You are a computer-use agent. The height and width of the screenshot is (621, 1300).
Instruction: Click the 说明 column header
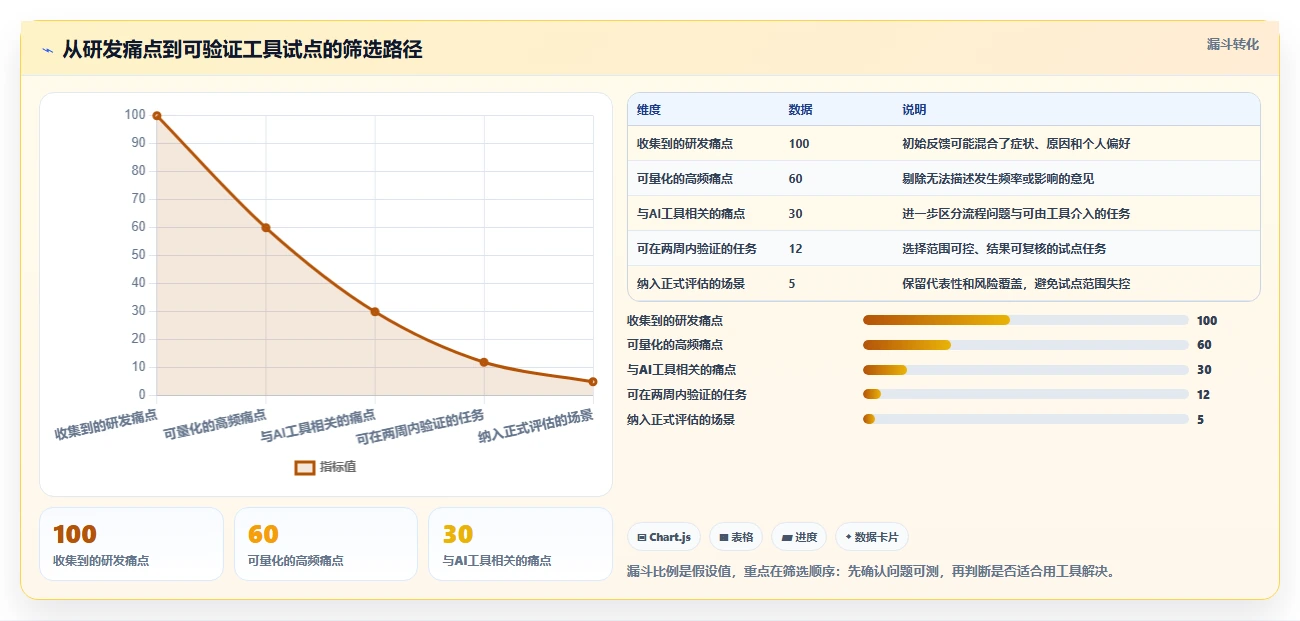pyautogui.click(x=914, y=110)
